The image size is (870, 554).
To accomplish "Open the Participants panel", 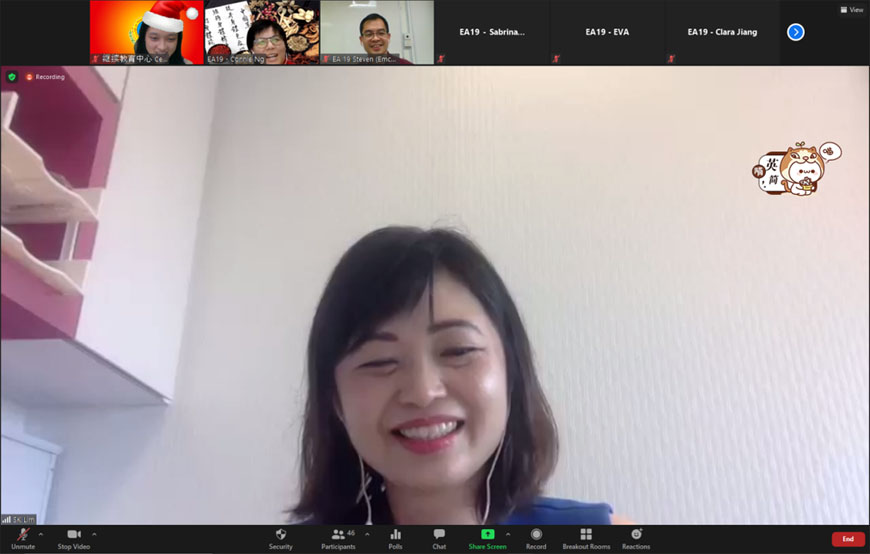I will [x=338, y=538].
